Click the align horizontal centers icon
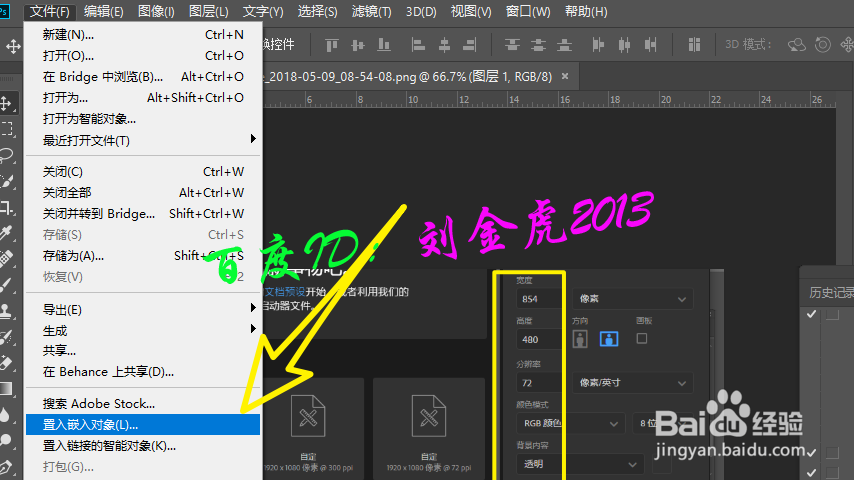This screenshot has height=480, width=854. [444, 45]
